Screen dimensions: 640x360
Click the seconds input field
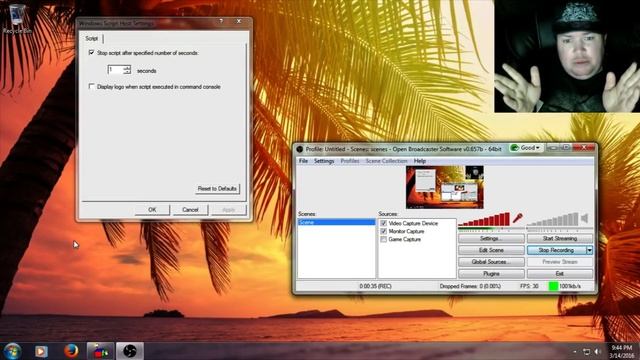(x=116, y=70)
